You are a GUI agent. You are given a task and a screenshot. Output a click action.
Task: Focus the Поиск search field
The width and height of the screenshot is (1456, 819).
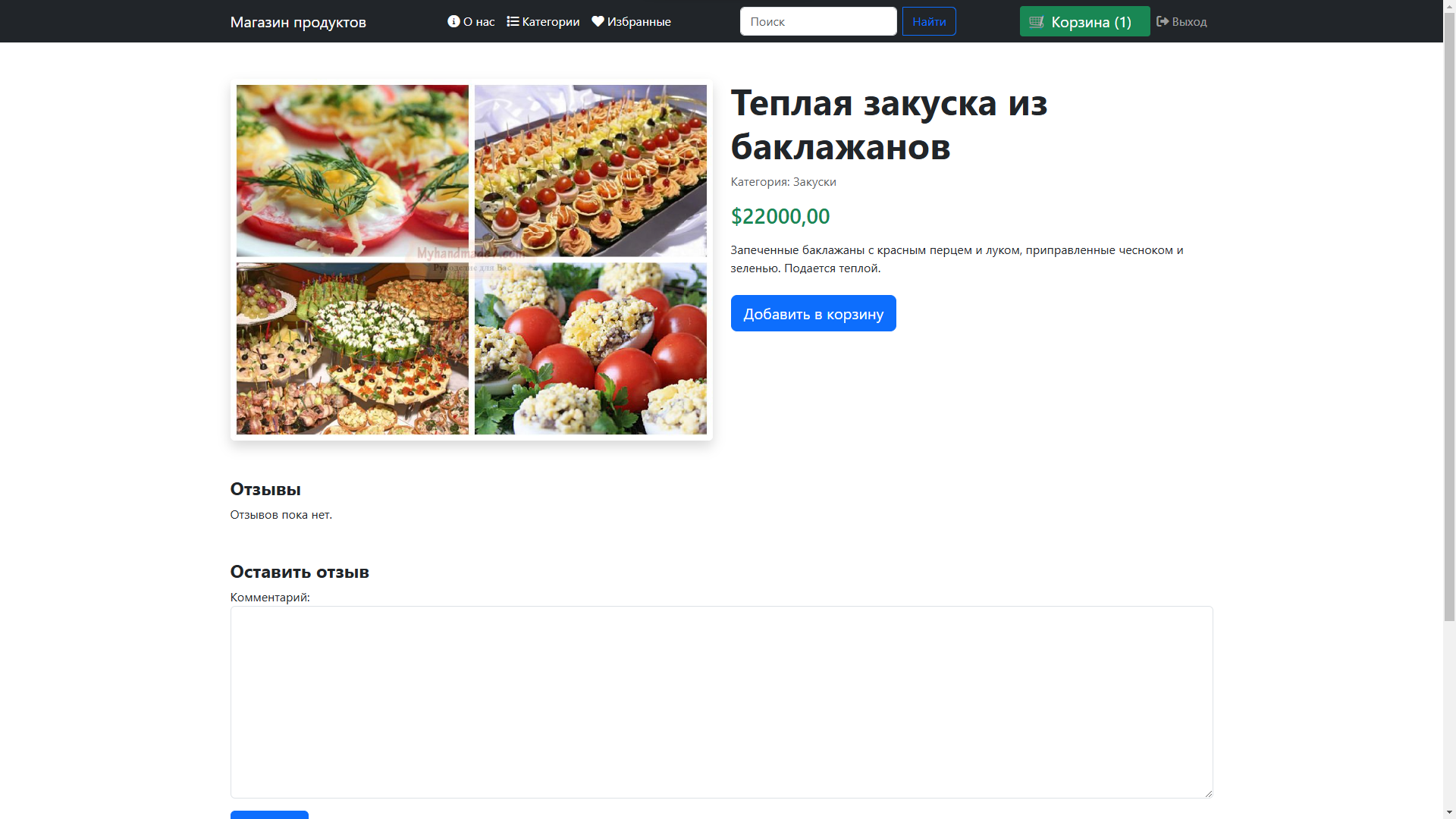[818, 21]
